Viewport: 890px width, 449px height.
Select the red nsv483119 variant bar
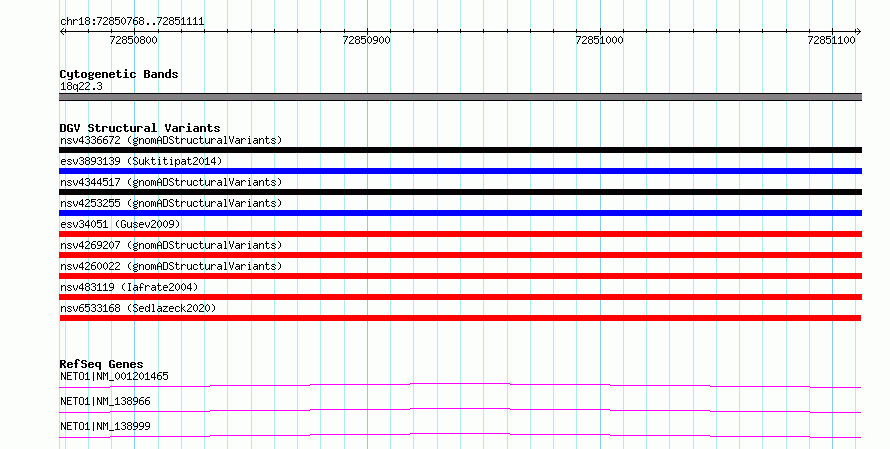460,297
